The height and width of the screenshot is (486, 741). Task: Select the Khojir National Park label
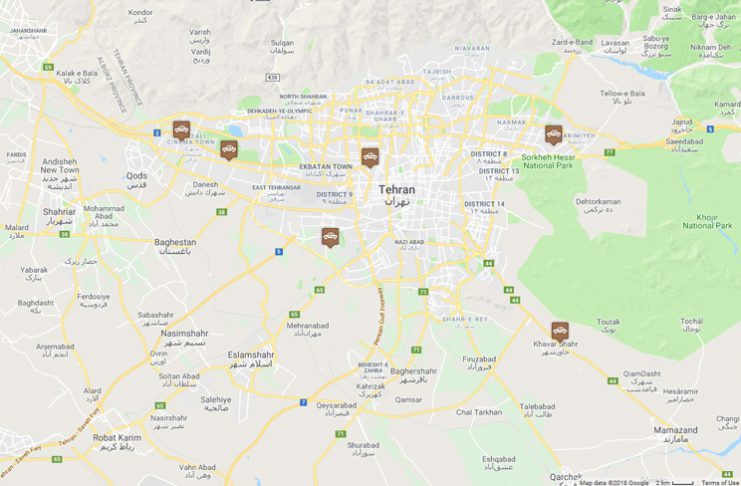707,222
